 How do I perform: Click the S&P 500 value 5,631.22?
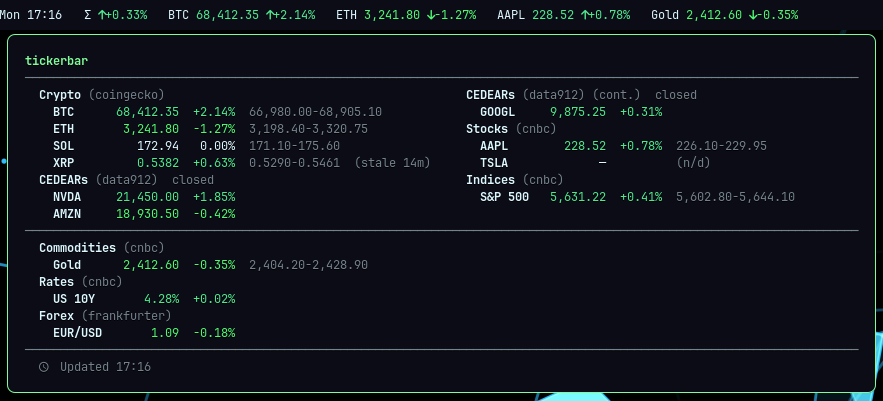click(578, 197)
